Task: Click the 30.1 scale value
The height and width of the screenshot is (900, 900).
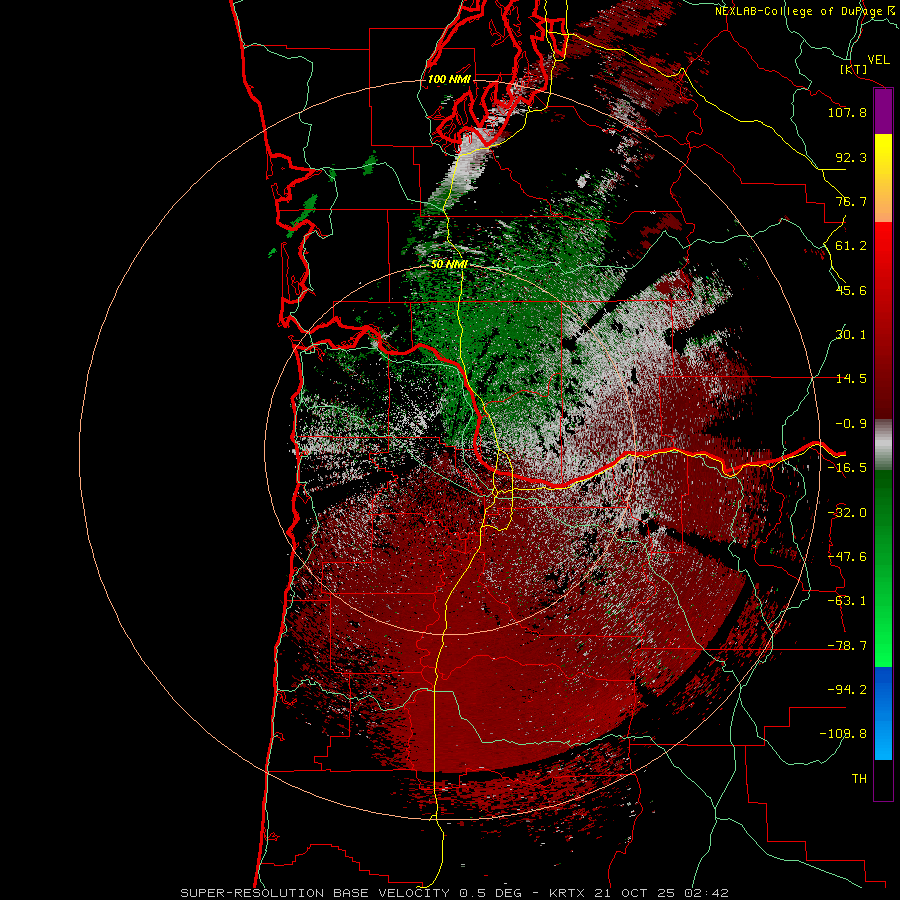Action: pyautogui.click(x=851, y=335)
